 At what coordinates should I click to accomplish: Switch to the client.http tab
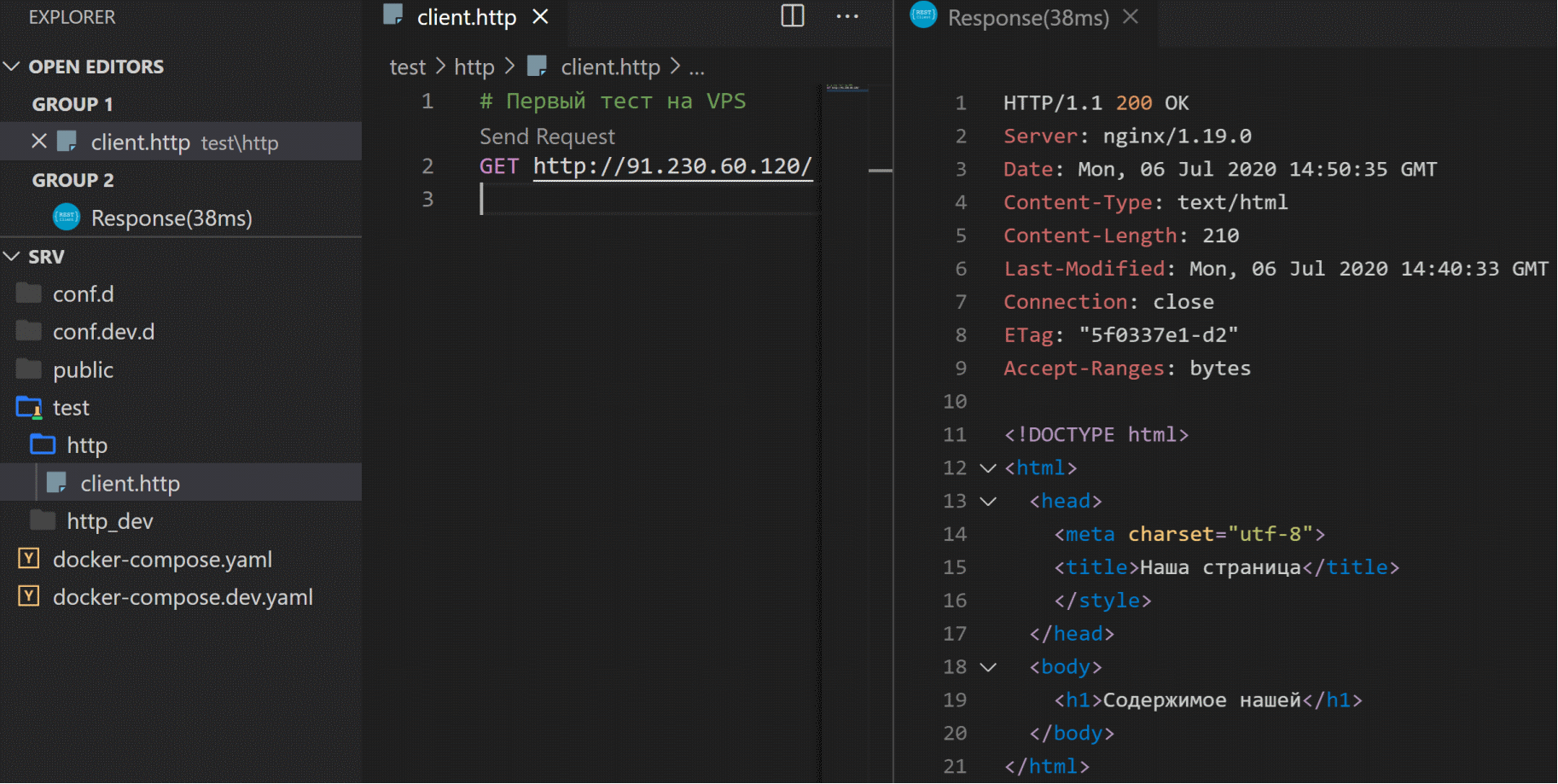(466, 17)
